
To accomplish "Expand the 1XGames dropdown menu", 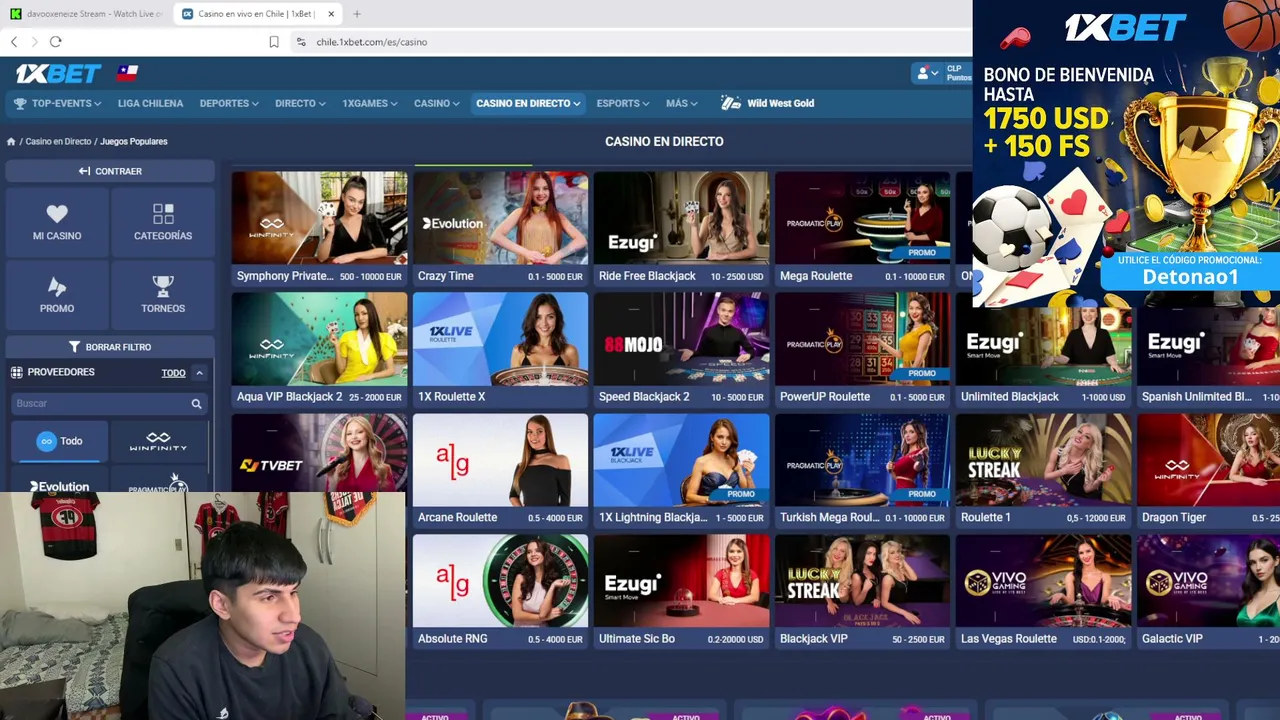I will coord(370,103).
